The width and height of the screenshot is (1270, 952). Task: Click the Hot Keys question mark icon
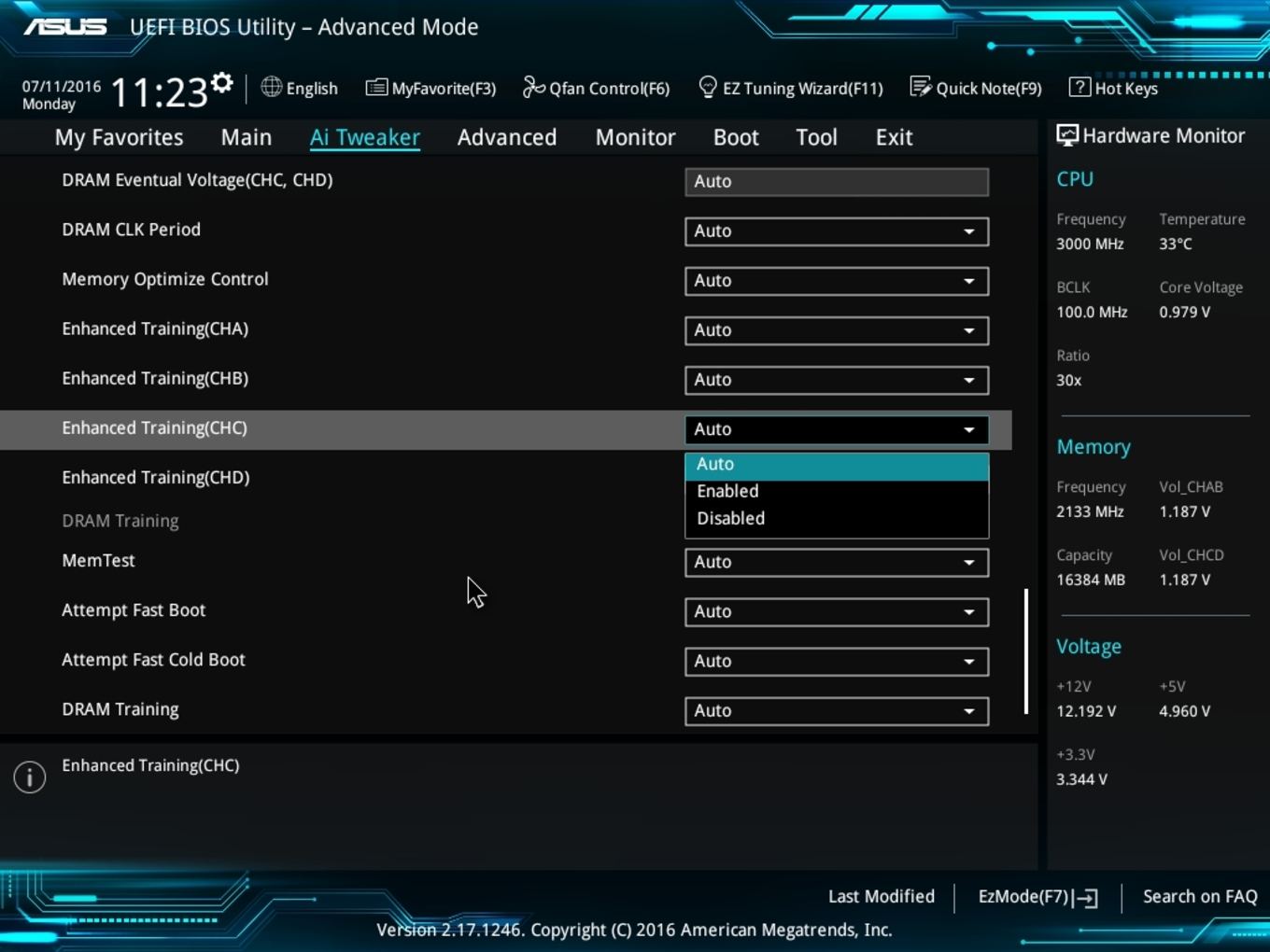(x=1079, y=87)
